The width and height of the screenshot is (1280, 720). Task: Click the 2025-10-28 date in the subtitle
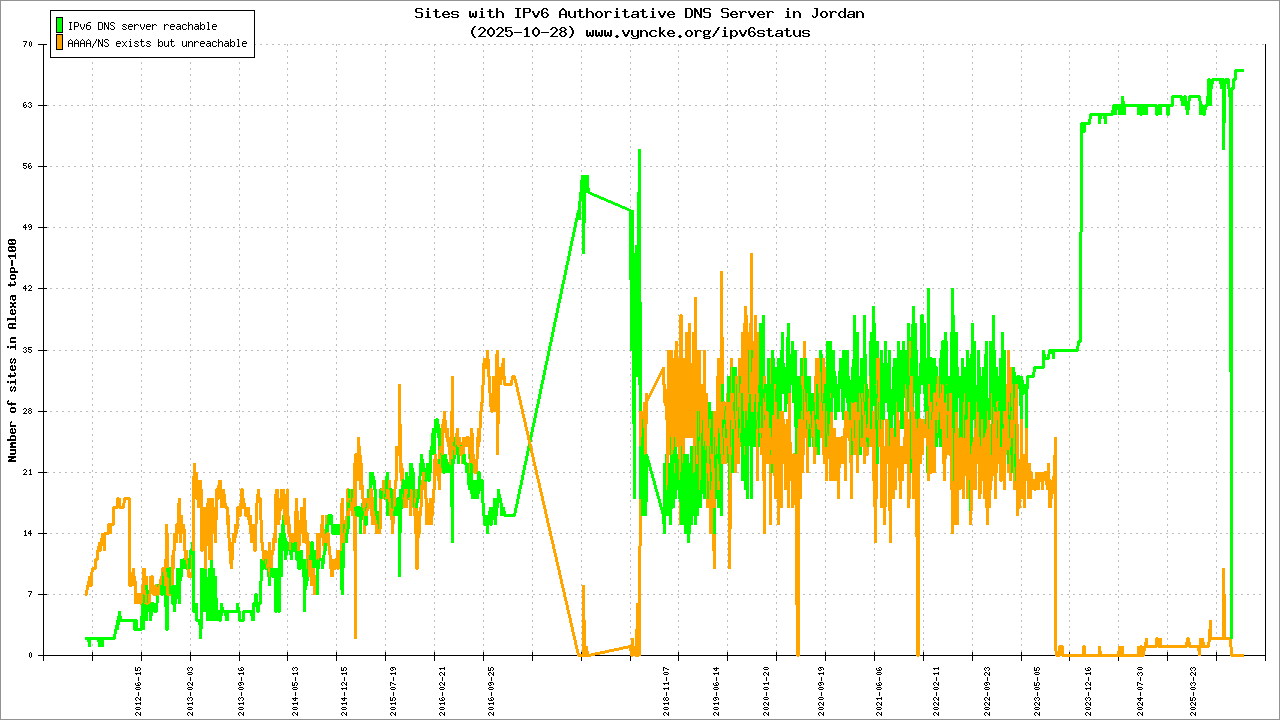pyautogui.click(x=523, y=32)
